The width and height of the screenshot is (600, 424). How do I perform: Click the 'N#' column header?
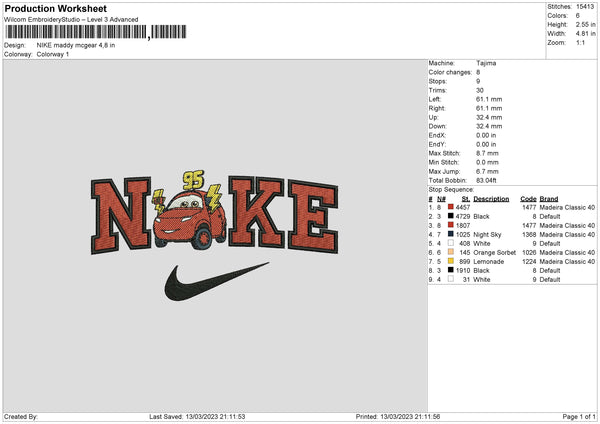[x=441, y=199]
